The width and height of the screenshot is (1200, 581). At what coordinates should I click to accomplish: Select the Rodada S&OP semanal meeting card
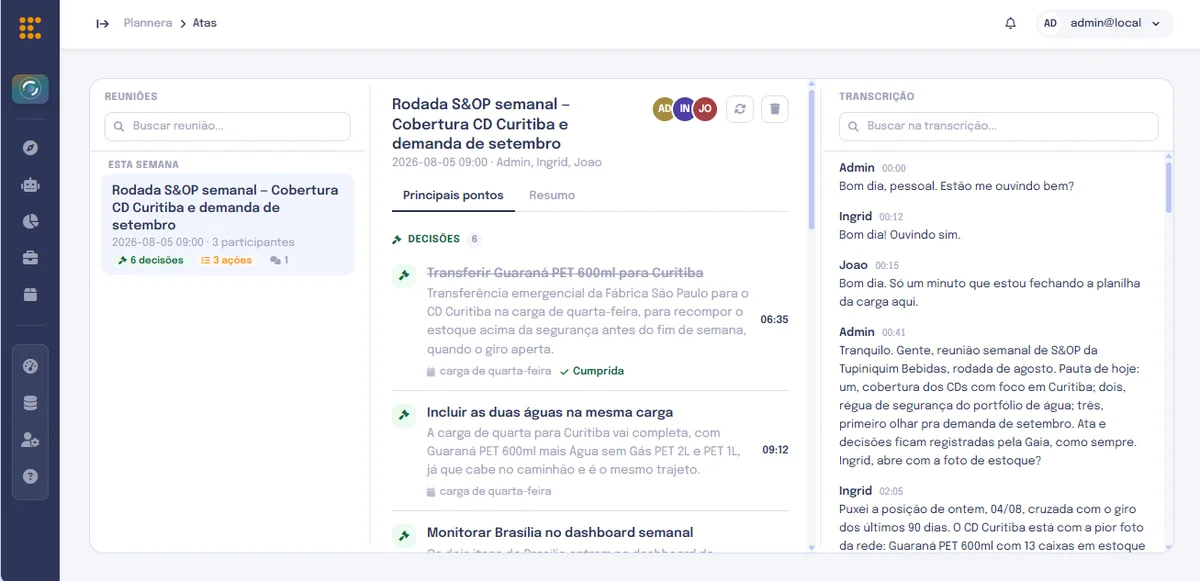[x=228, y=225]
